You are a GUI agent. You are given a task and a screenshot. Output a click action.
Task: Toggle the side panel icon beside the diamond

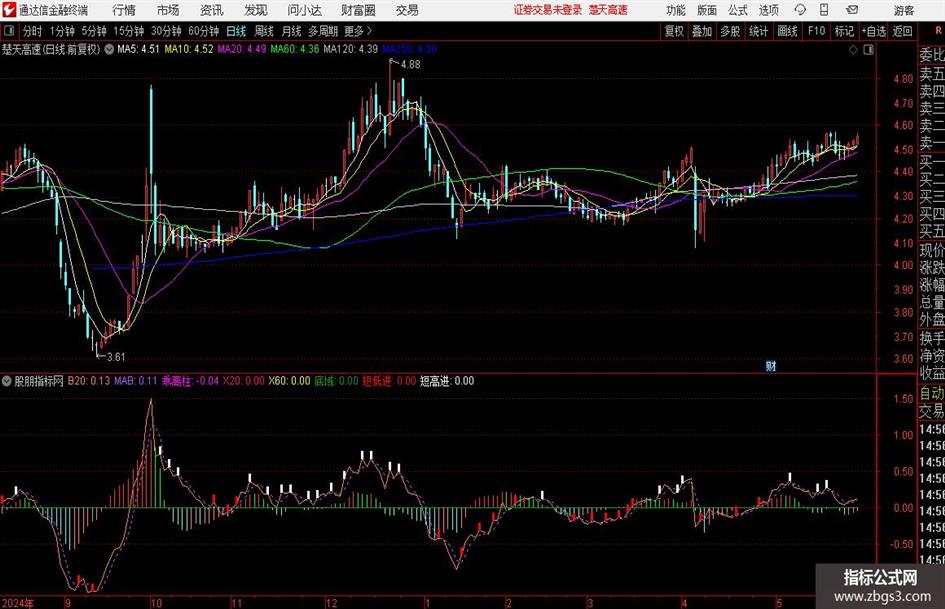(x=868, y=50)
